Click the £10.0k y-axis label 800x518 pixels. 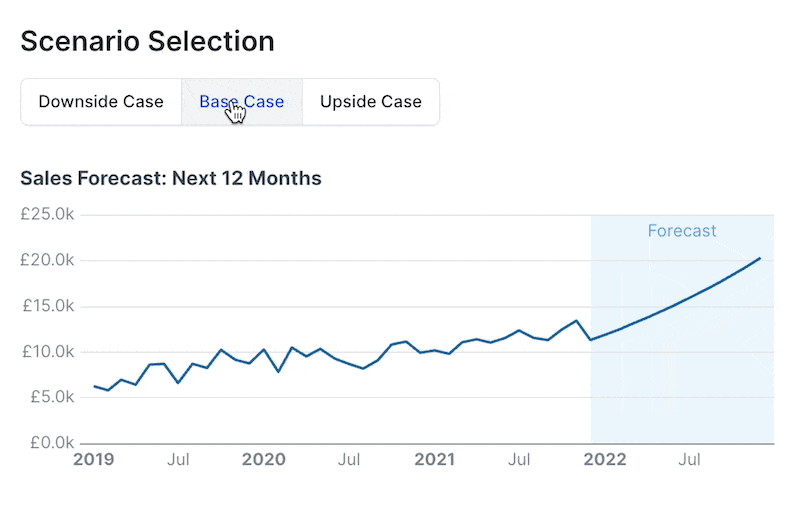pos(47,352)
